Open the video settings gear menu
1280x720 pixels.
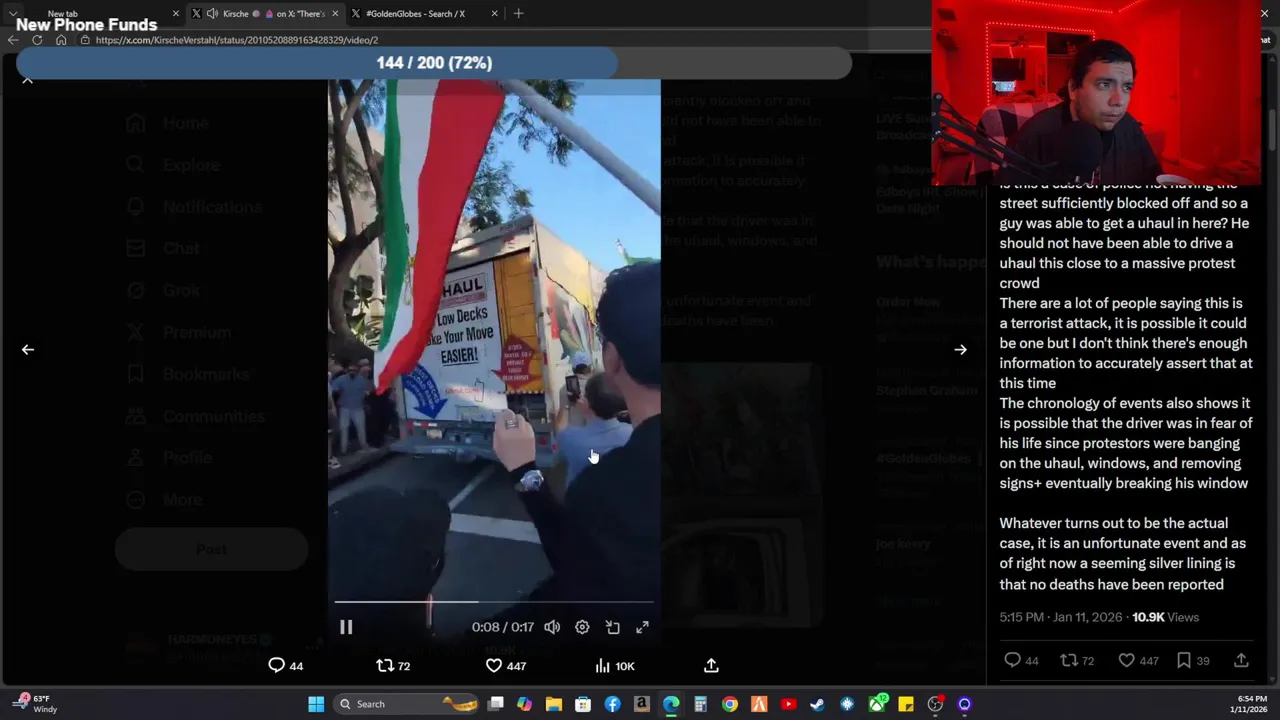582,627
